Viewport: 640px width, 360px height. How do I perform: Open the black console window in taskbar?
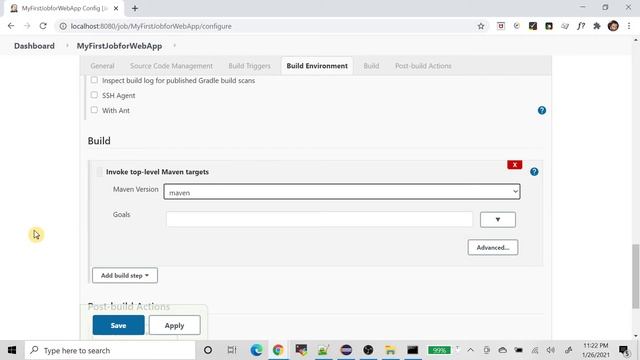413,350
